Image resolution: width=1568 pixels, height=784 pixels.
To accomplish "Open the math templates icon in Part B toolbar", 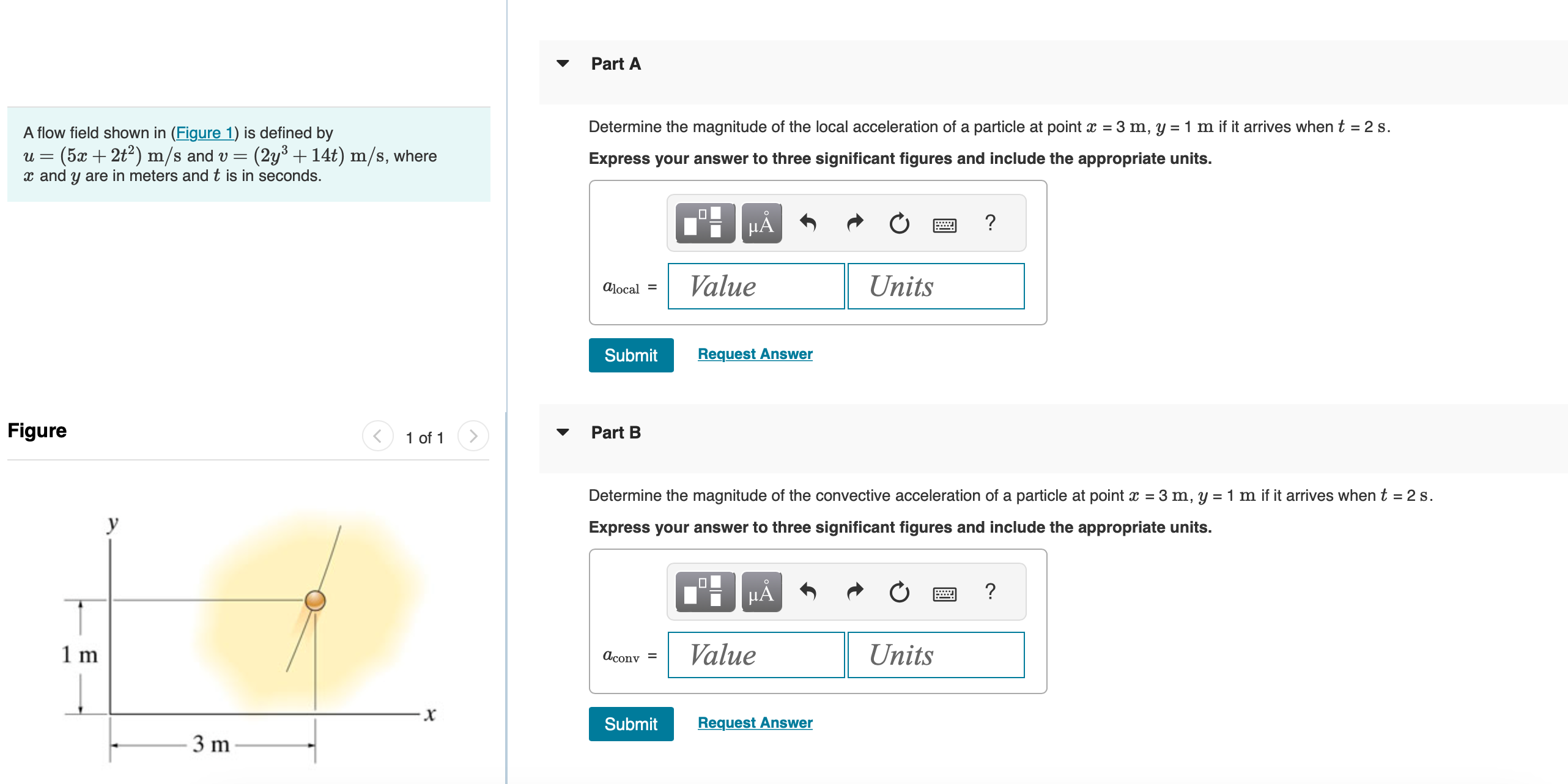I will (x=704, y=591).
